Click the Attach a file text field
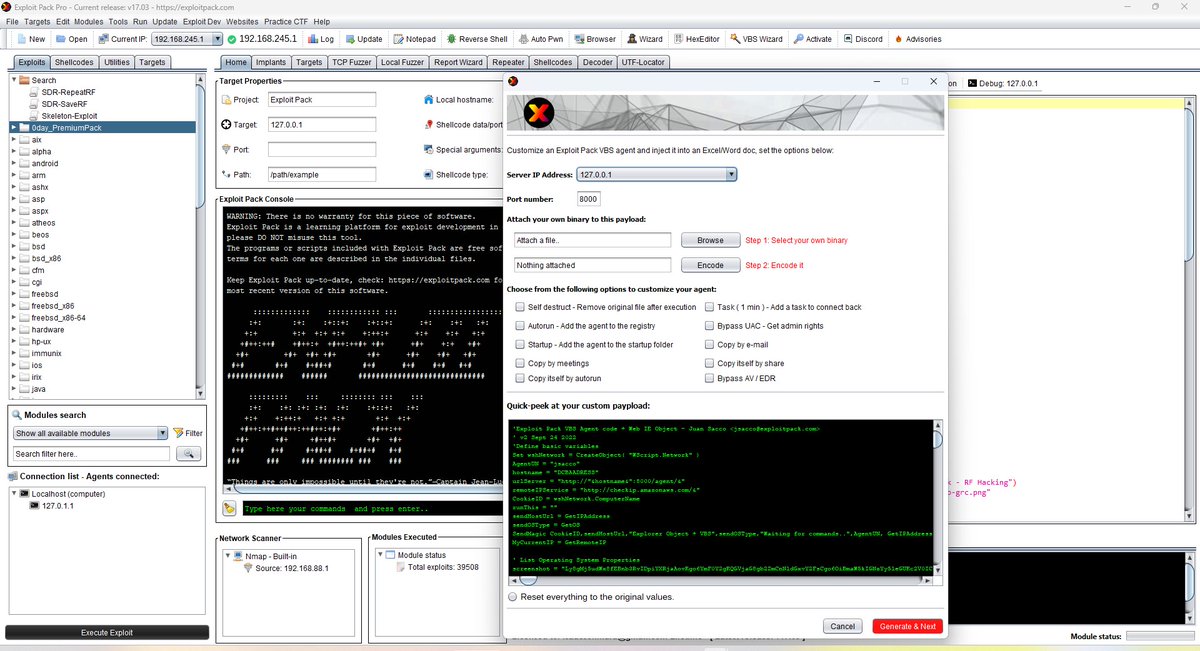 click(x=592, y=240)
